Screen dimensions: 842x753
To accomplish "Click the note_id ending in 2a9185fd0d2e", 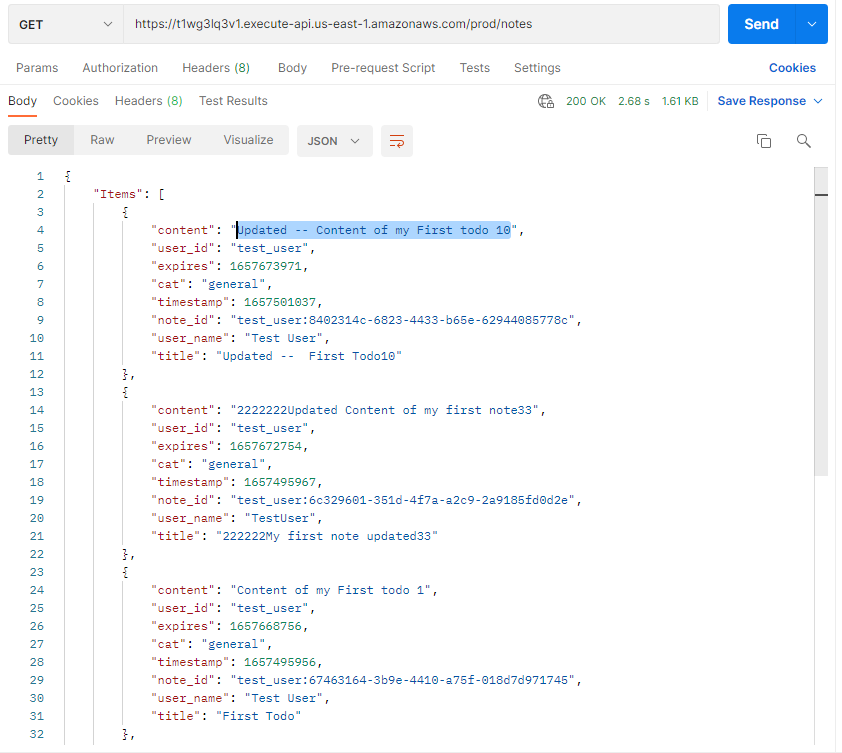I will tap(402, 500).
